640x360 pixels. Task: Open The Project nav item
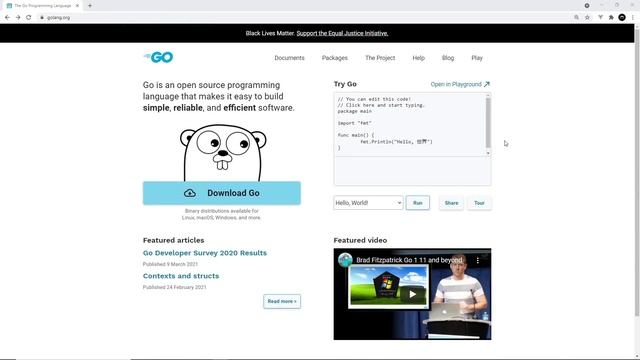(x=380, y=58)
